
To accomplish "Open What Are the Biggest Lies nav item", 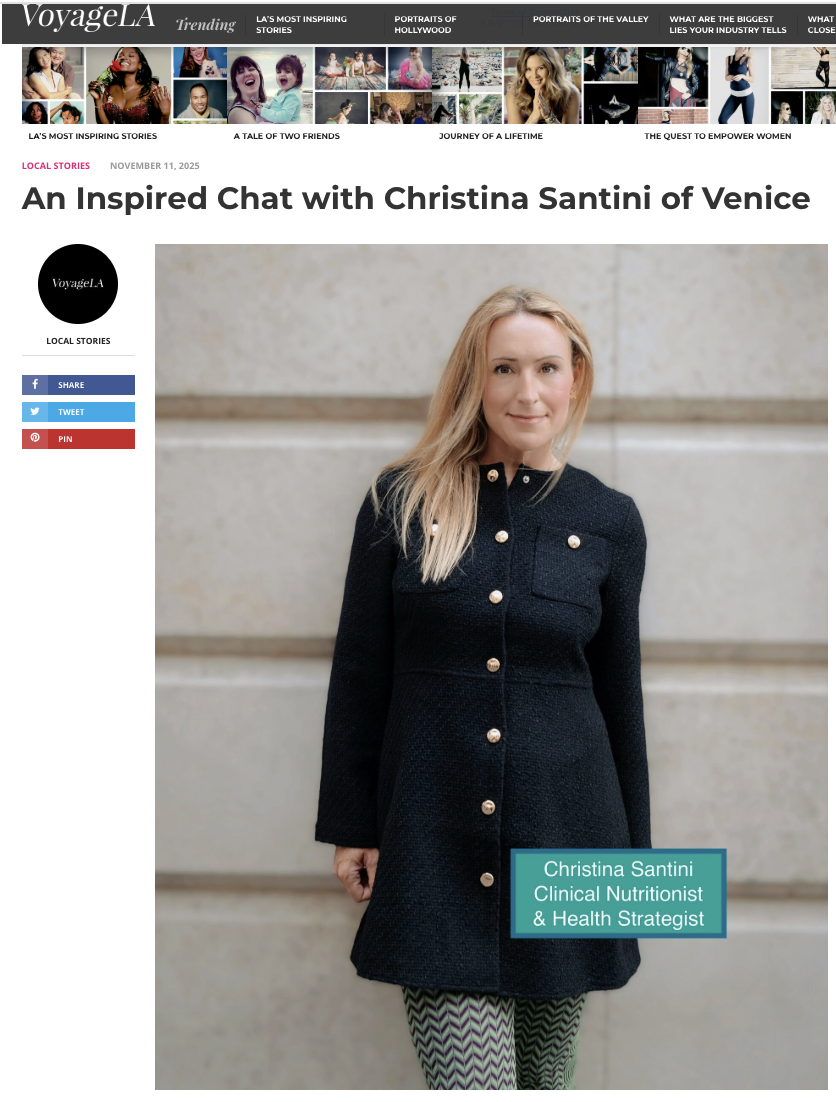I will [x=728, y=25].
